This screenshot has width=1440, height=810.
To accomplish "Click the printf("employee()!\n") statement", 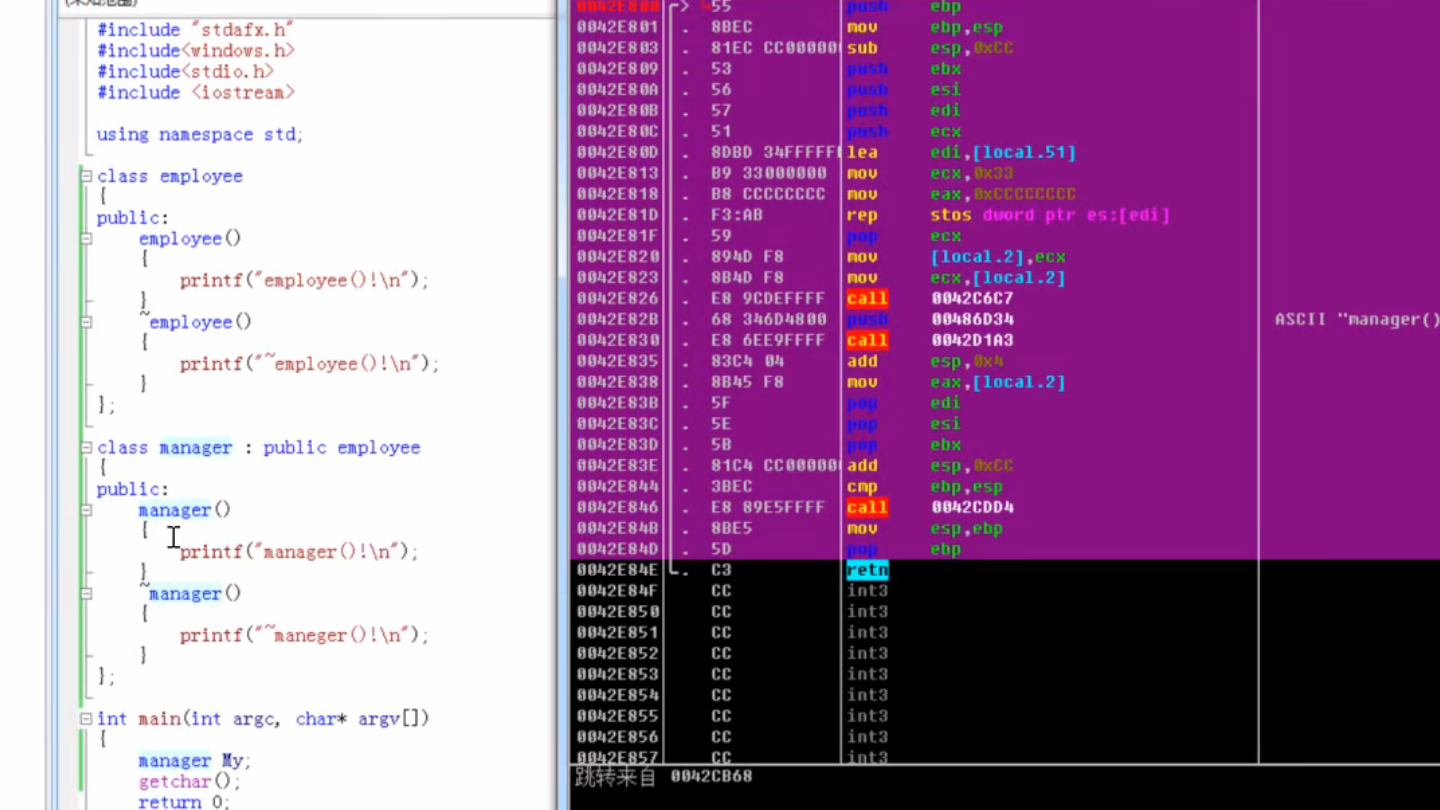I will (x=304, y=281).
